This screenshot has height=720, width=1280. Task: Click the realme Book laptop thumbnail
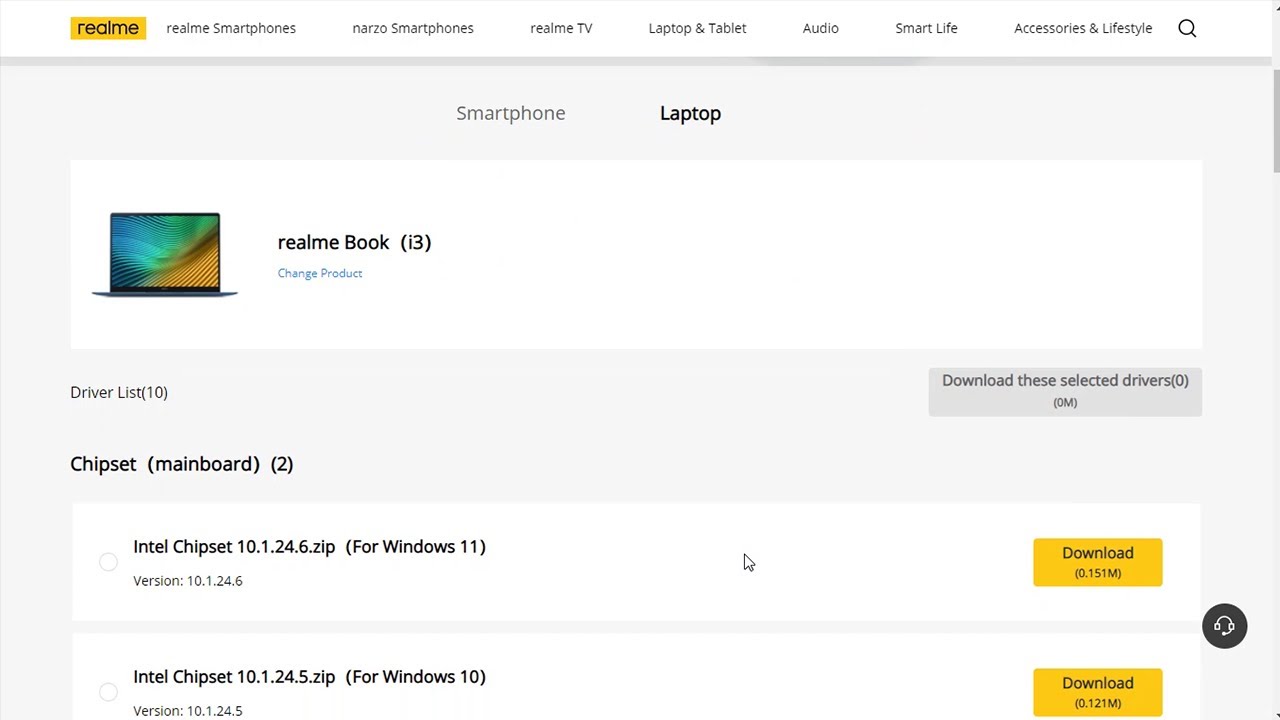pyautogui.click(x=165, y=254)
